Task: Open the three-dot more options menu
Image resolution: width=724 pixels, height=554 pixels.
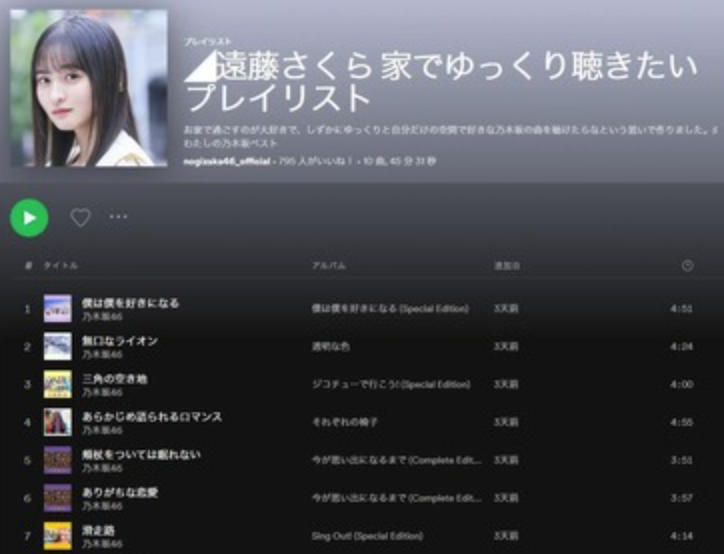Action: (x=118, y=216)
